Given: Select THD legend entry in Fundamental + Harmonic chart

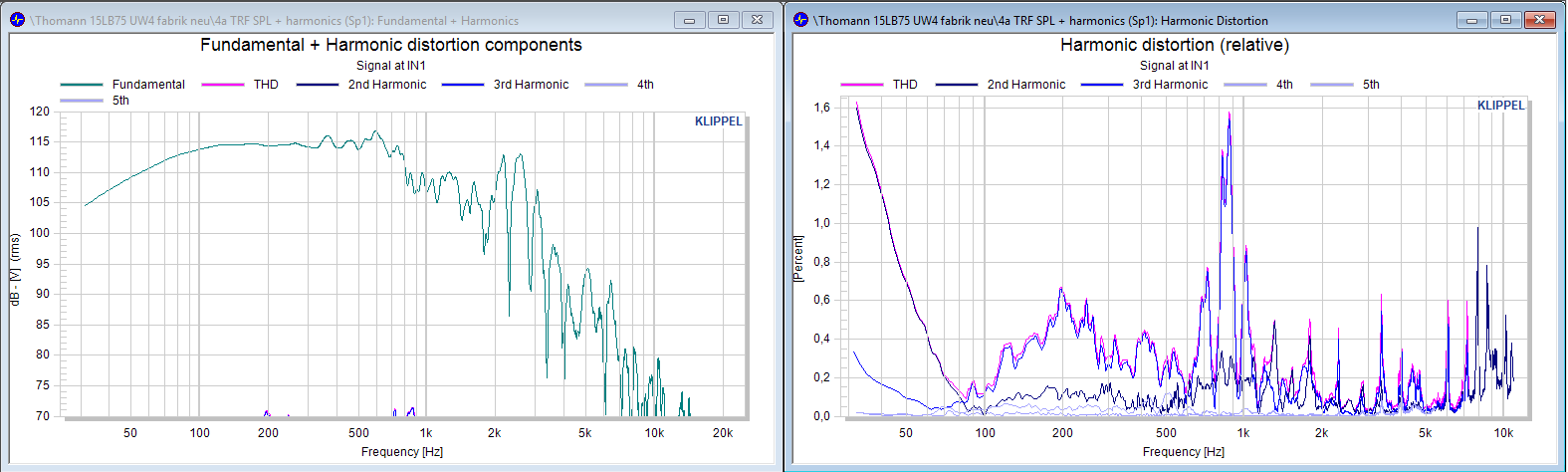Looking at the screenshot, I should (x=266, y=85).
